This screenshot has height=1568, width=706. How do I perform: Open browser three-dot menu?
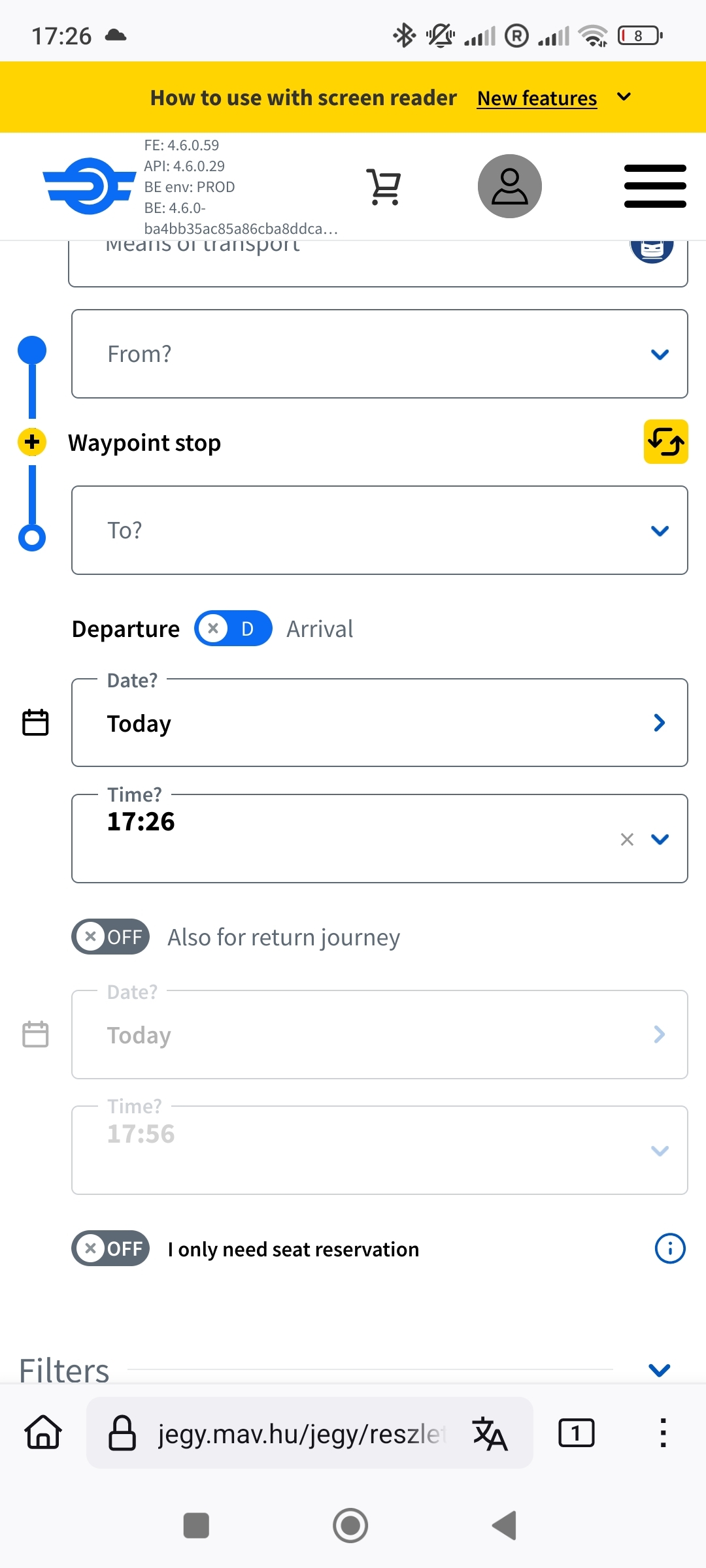coord(663,1433)
